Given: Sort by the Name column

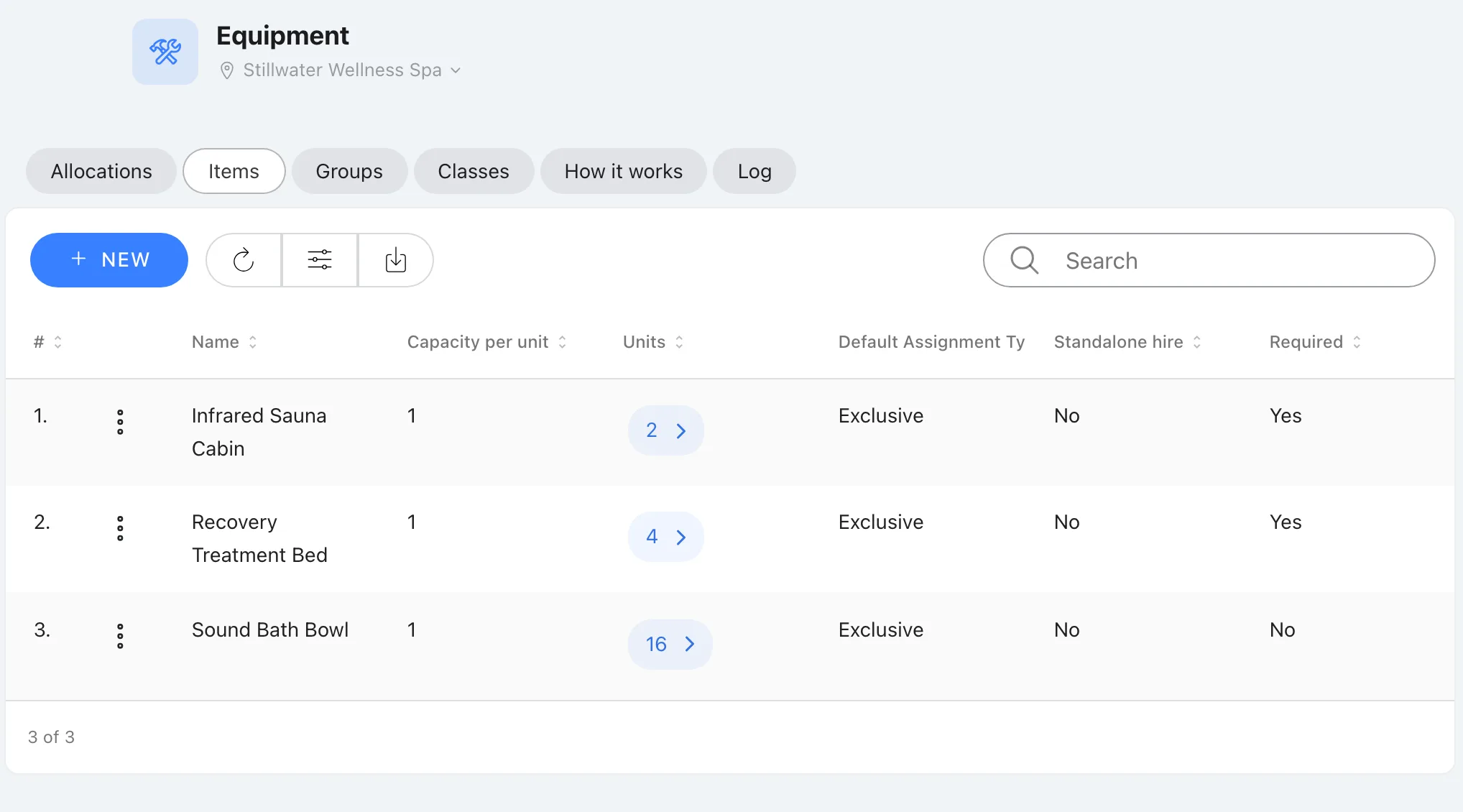Looking at the screenshot, I should [224, 342].
